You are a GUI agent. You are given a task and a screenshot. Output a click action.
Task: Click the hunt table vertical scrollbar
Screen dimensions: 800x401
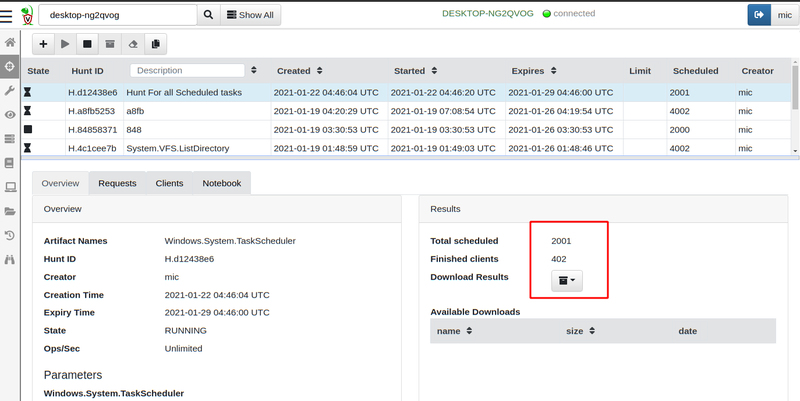pos(794,107)
